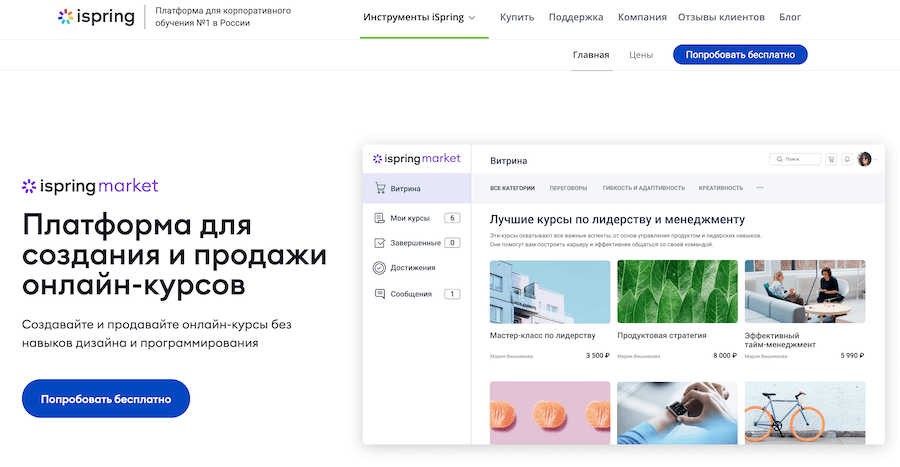Select the Гибкость и адаптивность category tab
This screenshot has height=467, width=900.
click(643, 188)
